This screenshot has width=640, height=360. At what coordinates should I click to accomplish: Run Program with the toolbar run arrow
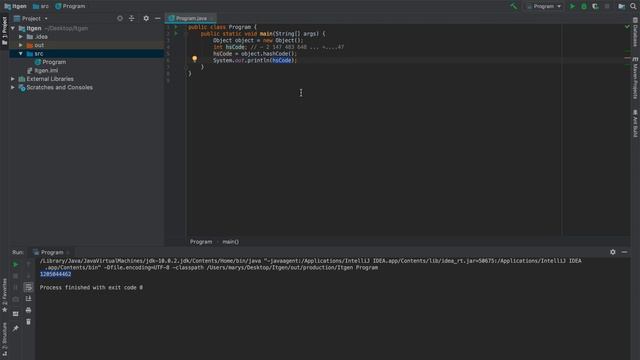572,6
